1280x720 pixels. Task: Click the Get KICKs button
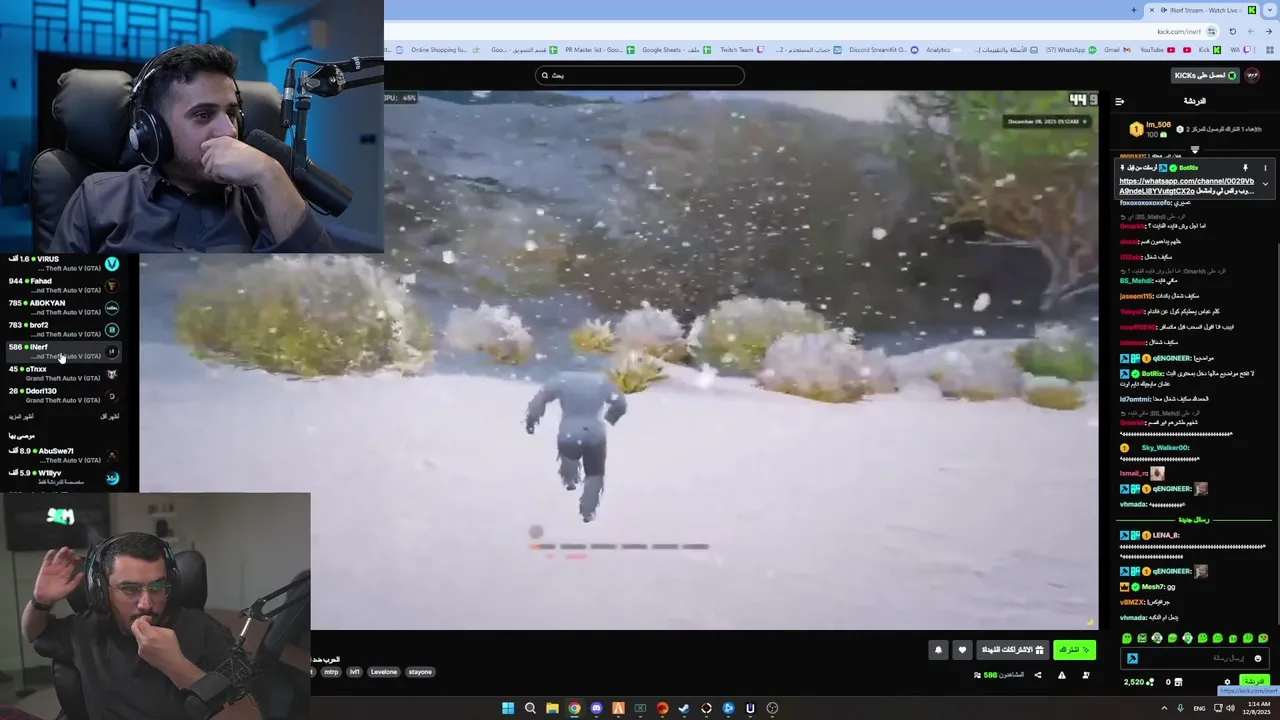(x=1206, y=75)
